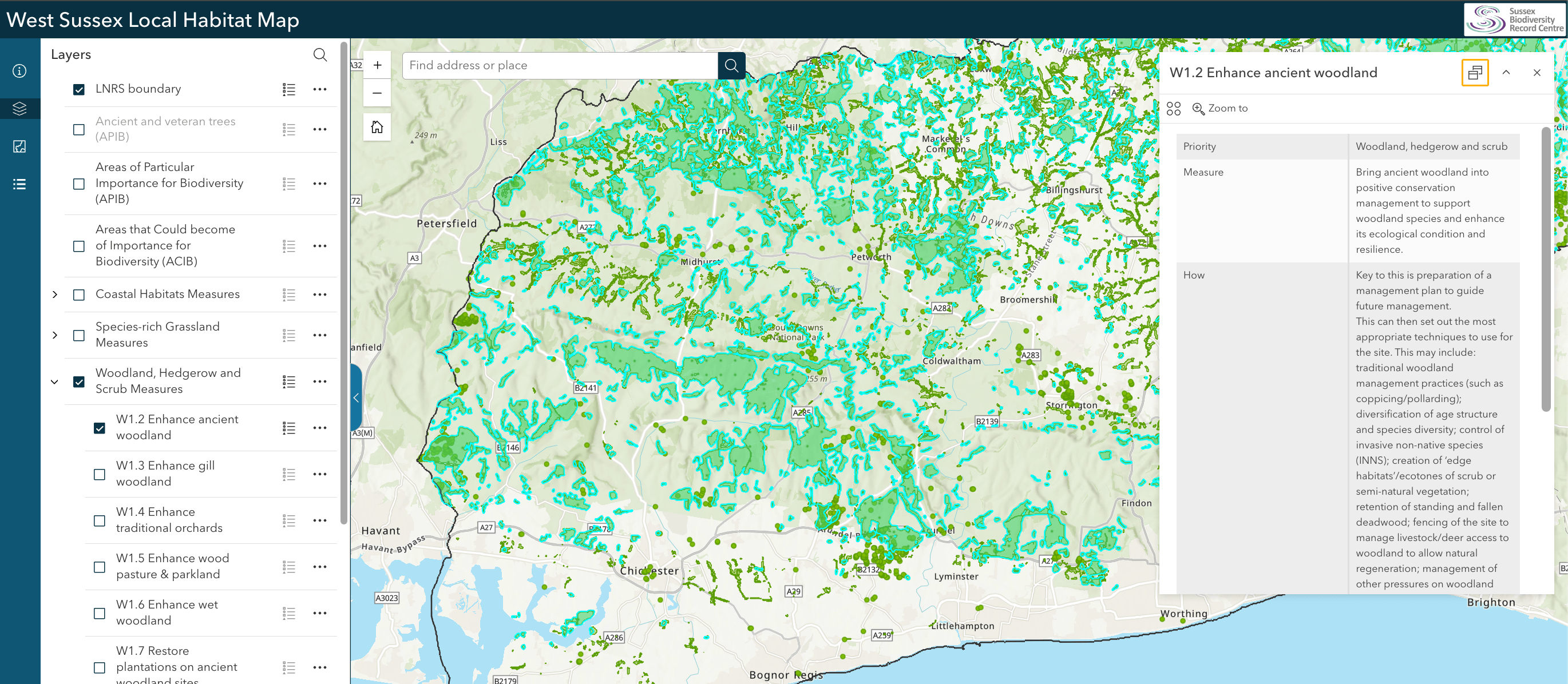Image resolution: width=1568 pixels, height=684 pixels.
Task: Uncheck W1.2 Enhance ancient woodland layer
Action: [100, 428]
